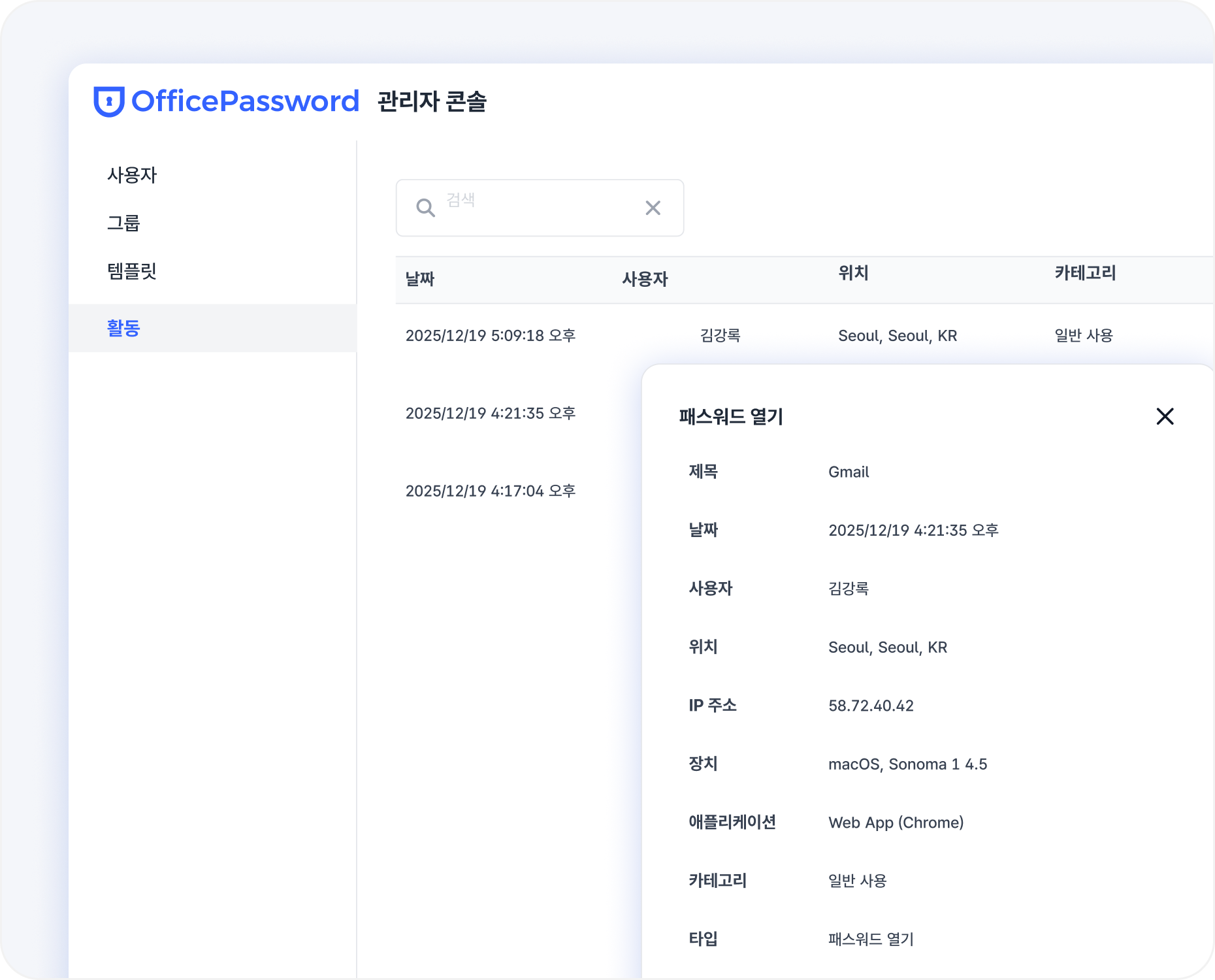Select the 4:21:35 오후 activity row
Screen dimensions: 1215x980
(490, 413)
